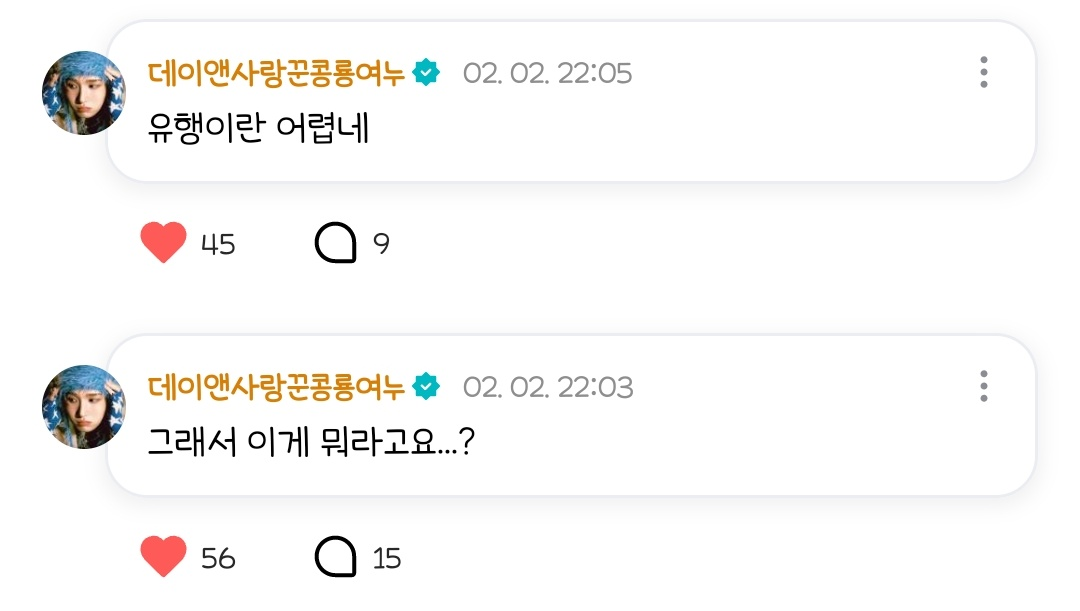The width and height of the screenshot is (1080, 611).
Task: Click the username 데이앤사랑꾼콩룡여누 on the 22:03 post
Action: [x=276, y=386]
